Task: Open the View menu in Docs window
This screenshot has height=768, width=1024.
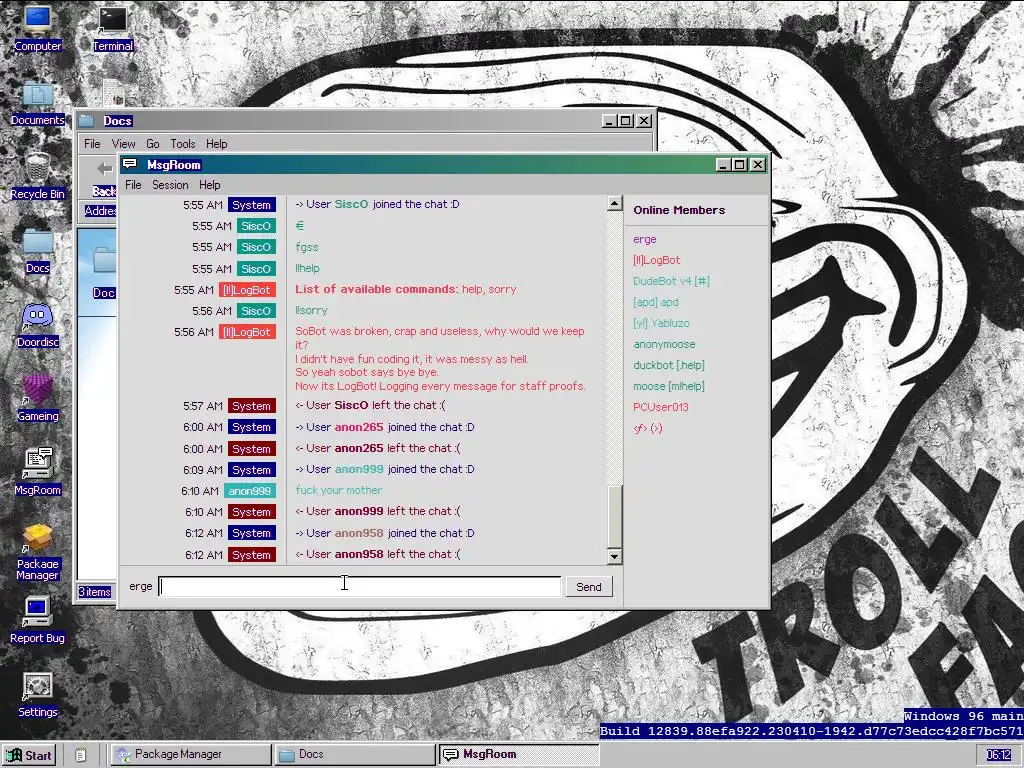Action: click(x=123, y=144)
